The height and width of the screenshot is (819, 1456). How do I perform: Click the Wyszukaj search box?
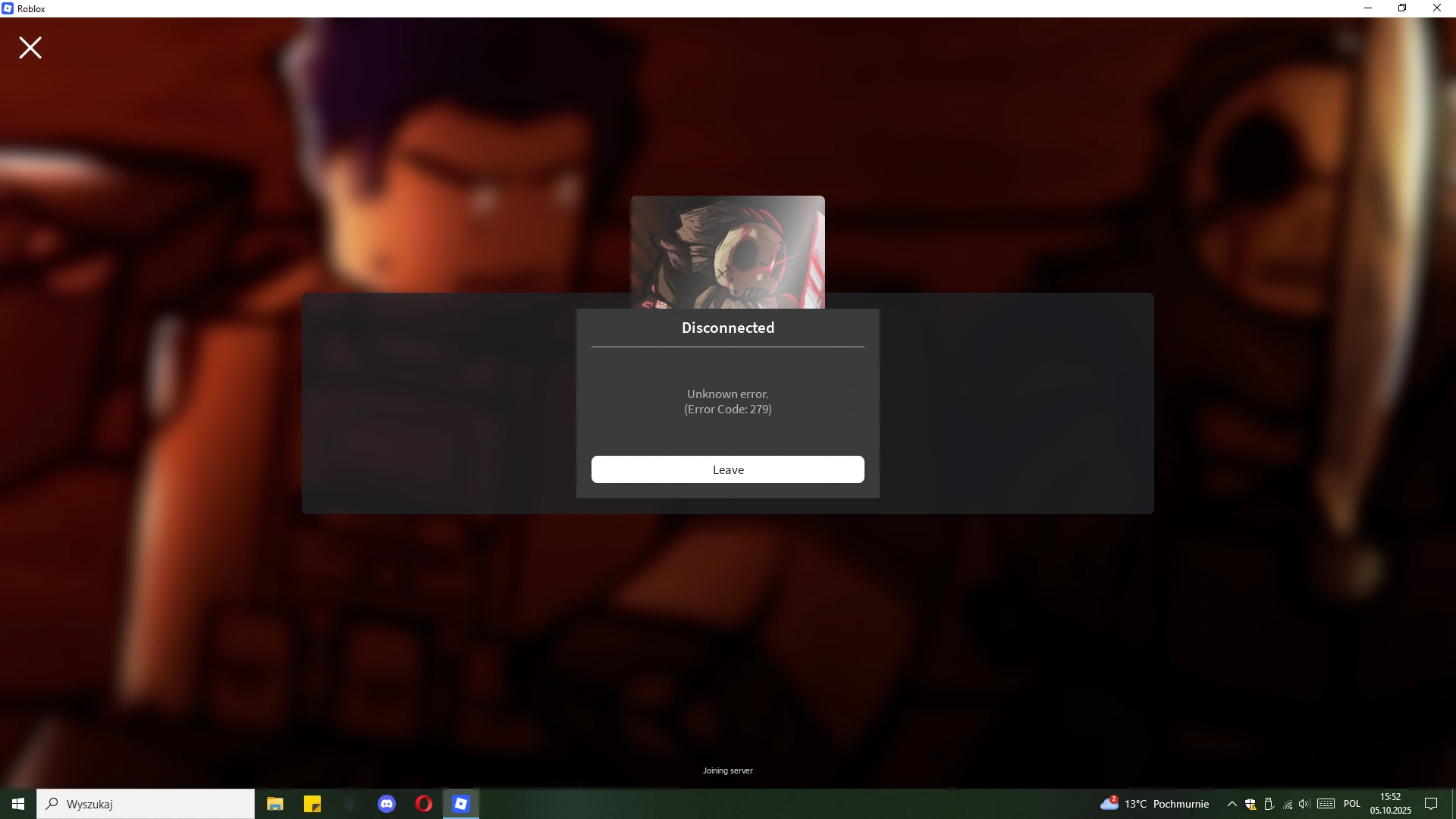146,804
